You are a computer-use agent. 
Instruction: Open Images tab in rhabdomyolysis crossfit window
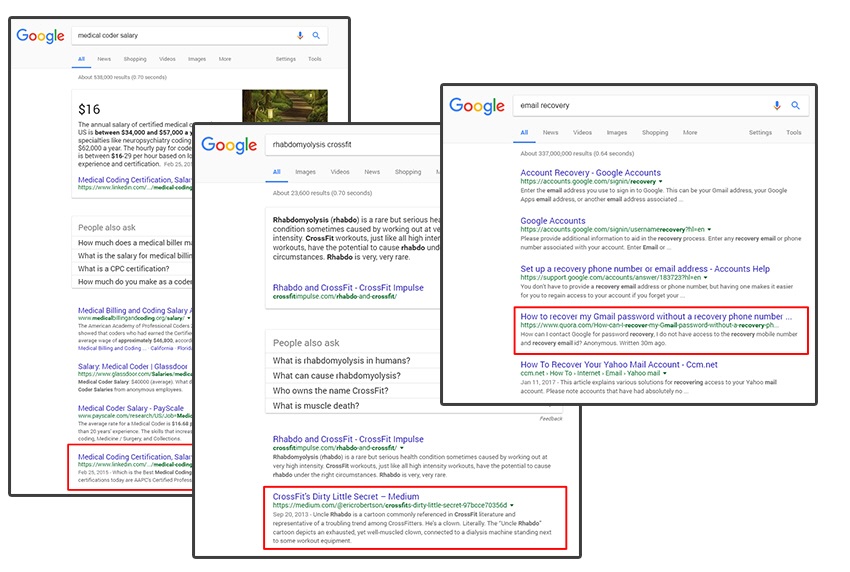(x=305, y=171)
